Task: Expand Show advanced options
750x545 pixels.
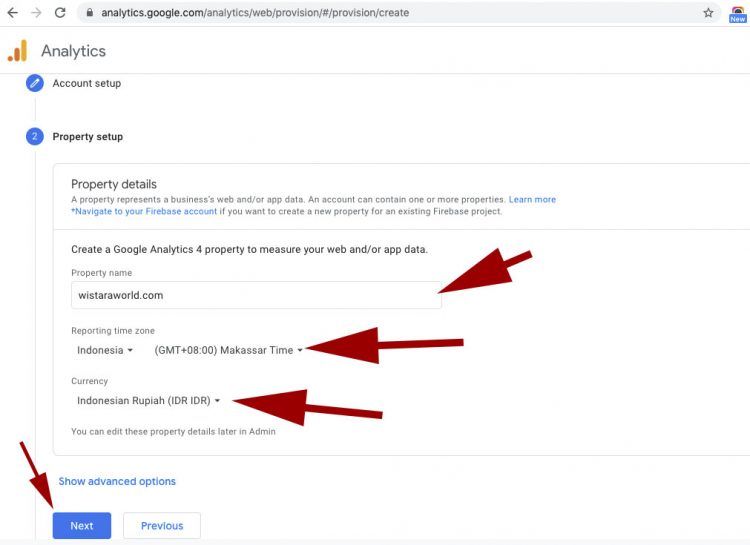Action: tap(117, 481)
